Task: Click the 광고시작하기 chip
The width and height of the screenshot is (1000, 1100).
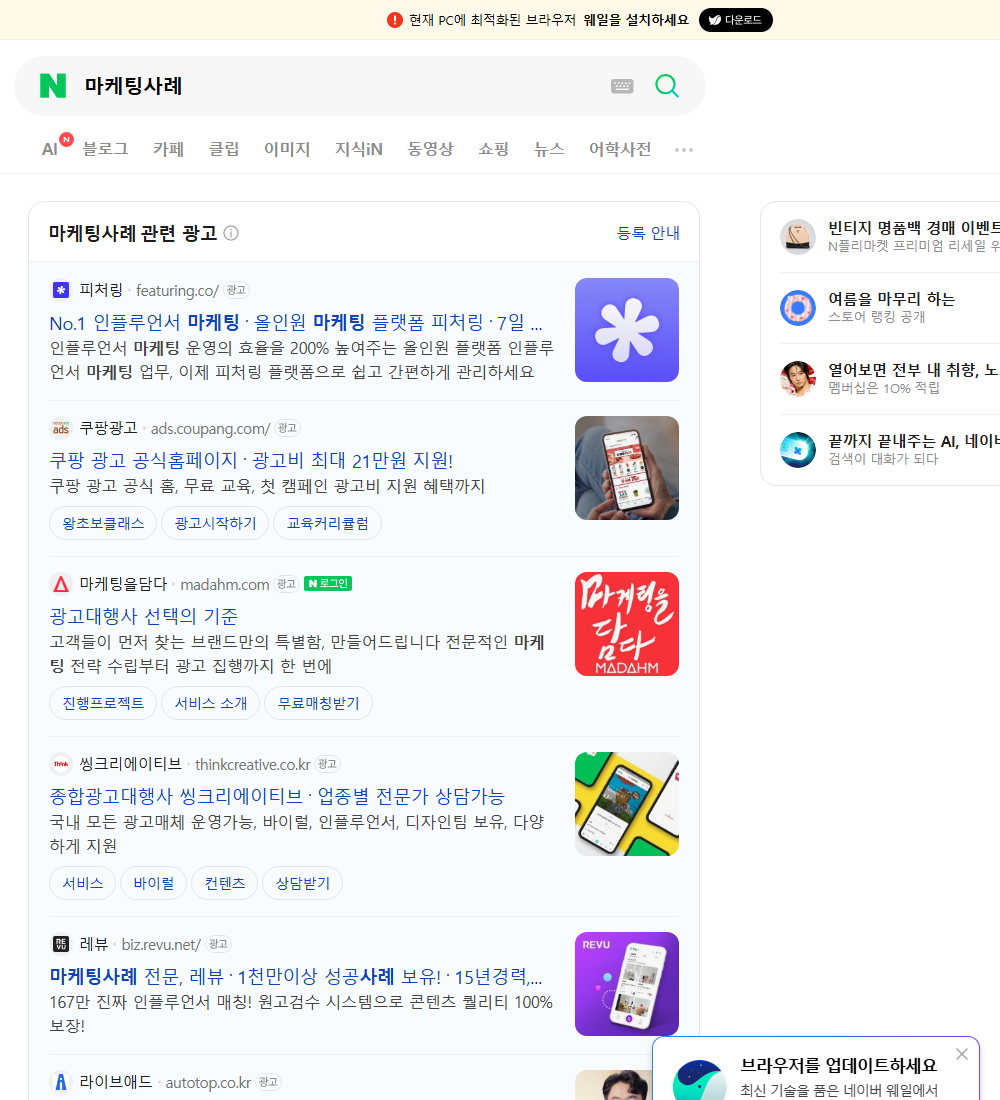Action: coord(215,523)
